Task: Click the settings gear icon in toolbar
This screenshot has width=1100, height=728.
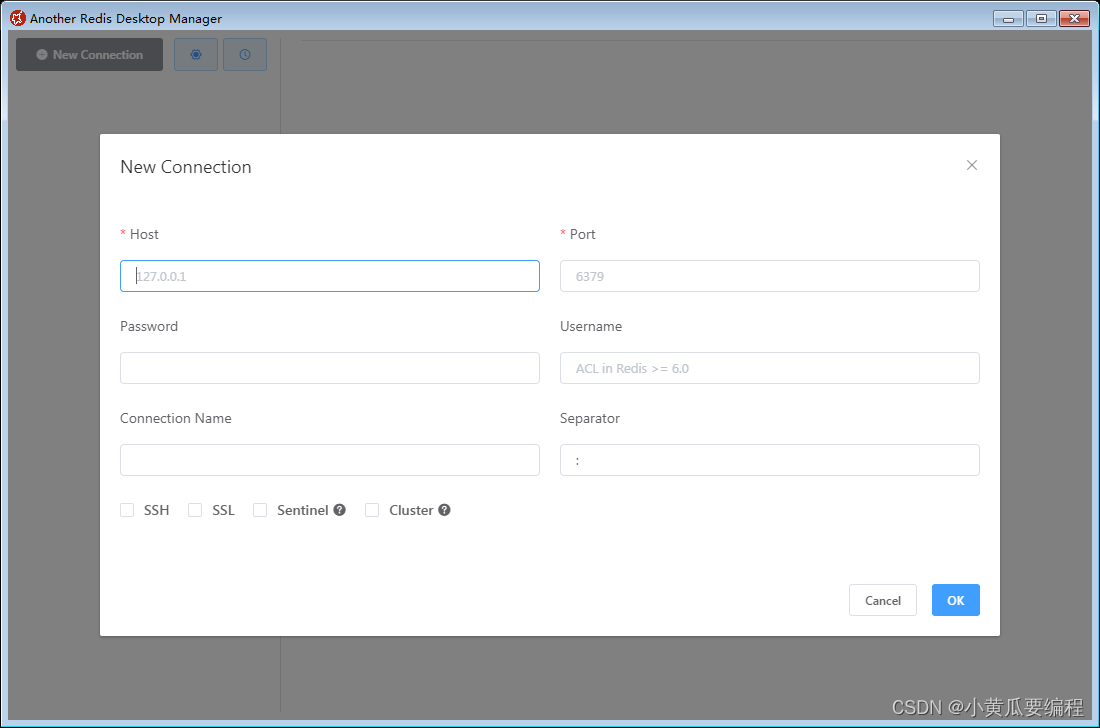Action: (x=196, y=55)
